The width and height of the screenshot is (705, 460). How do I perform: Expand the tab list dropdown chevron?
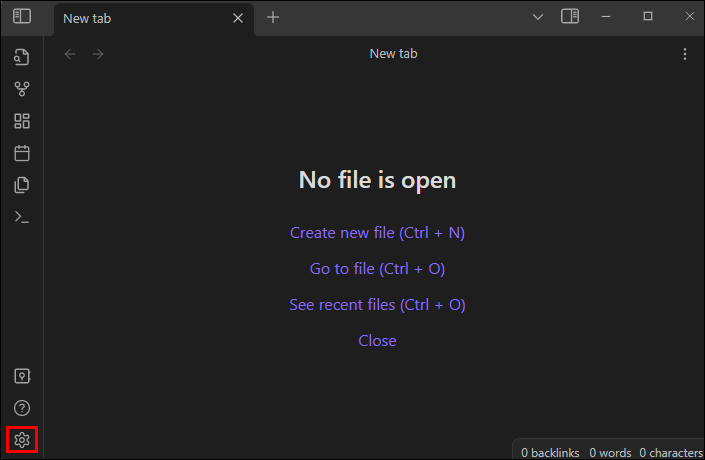coord(538,17)
